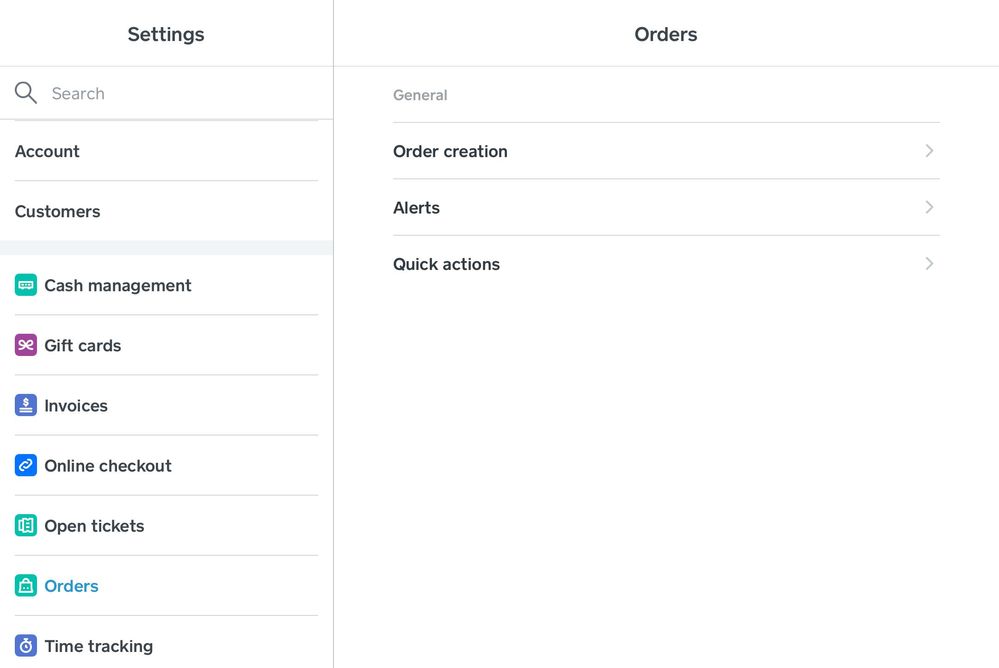Image resolution: width=999 pixels, height=668 pixels.
Task: Click the Orders shopping bag icon
Action: coord(26,586)
